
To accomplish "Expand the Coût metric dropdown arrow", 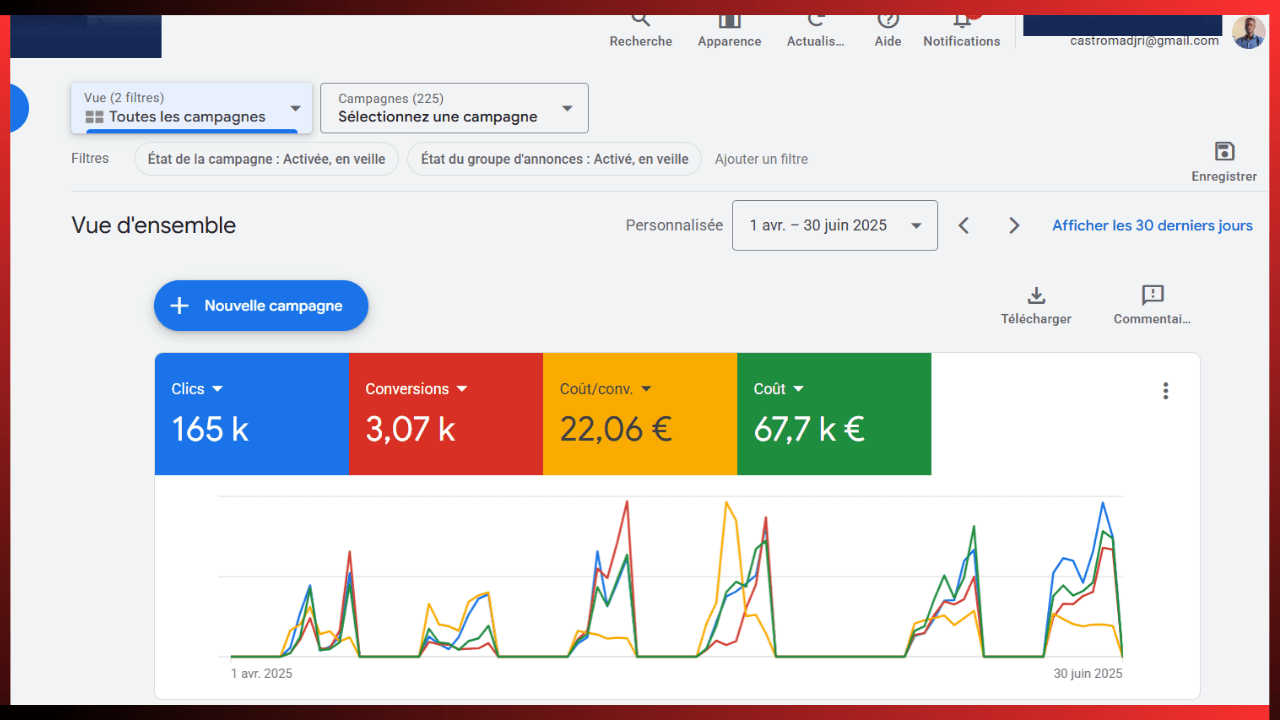I will coord(798,389).
